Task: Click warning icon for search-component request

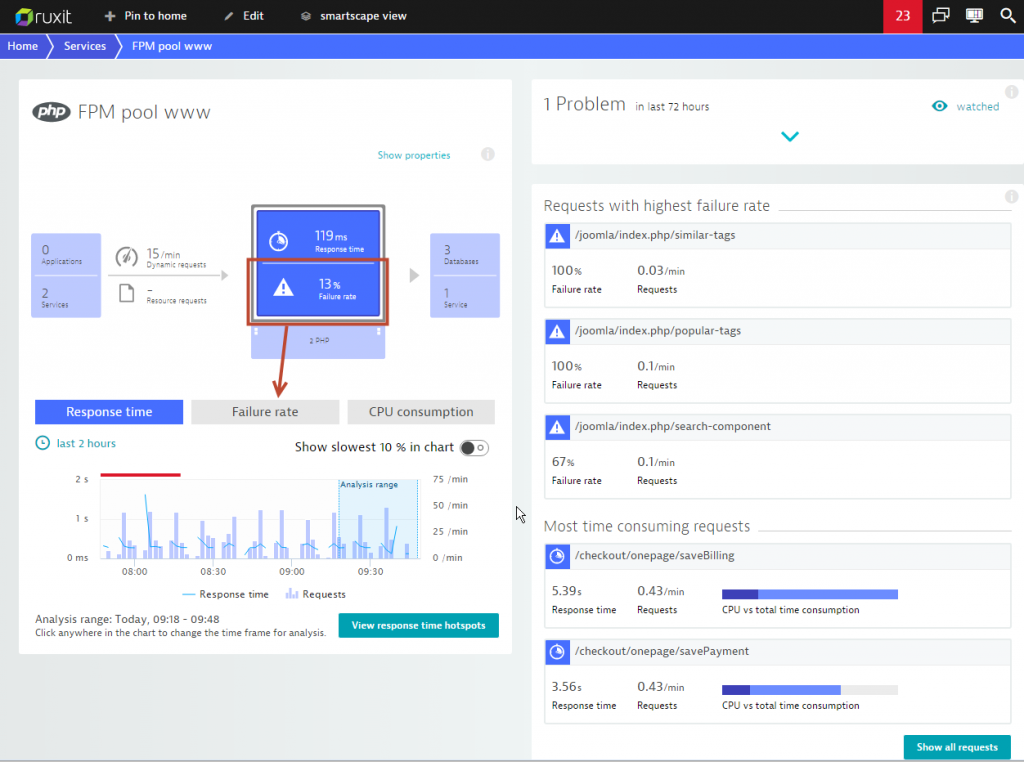Action: tap(557, 427)
